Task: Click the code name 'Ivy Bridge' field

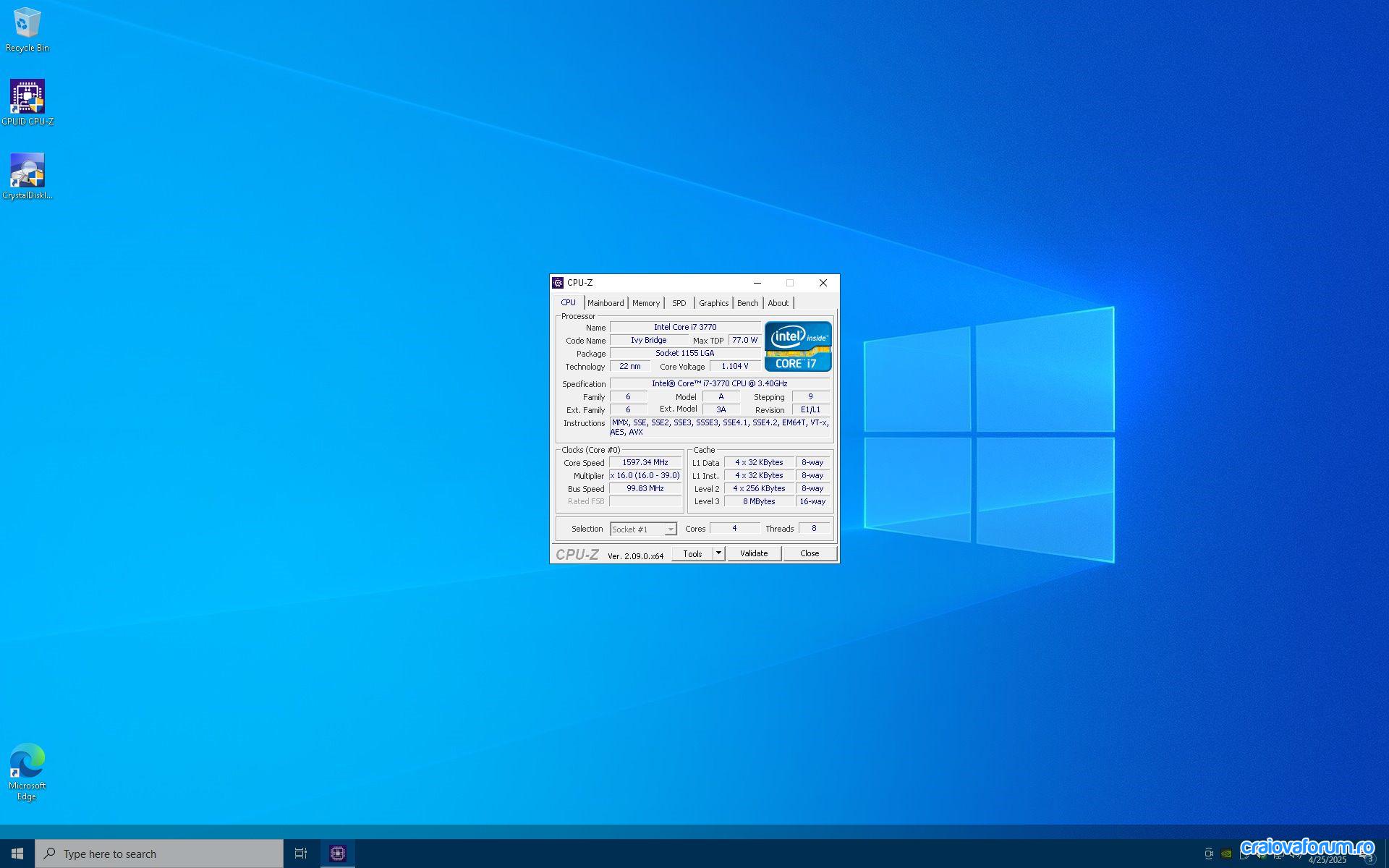Action: pyautogui.click(x=649, y=340)
